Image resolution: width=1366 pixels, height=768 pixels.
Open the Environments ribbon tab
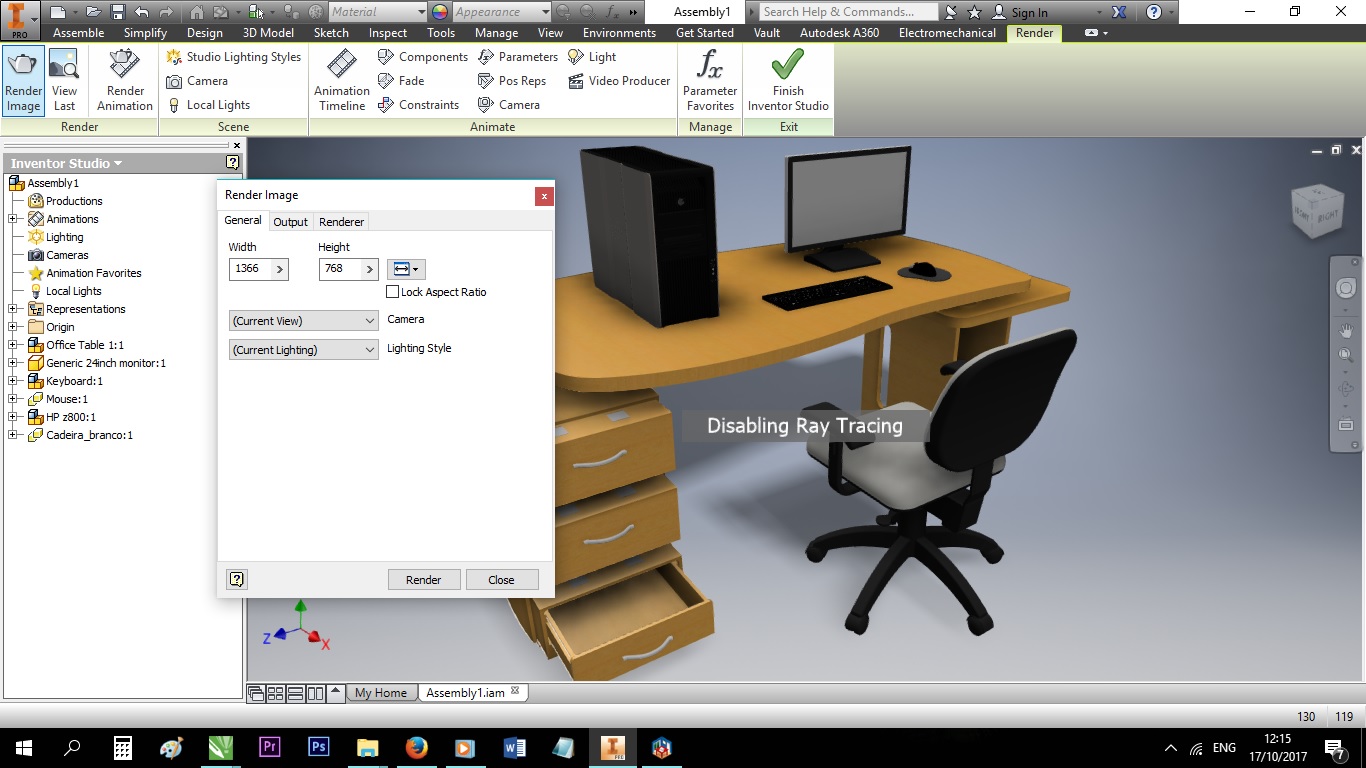(x=619, y=33)
